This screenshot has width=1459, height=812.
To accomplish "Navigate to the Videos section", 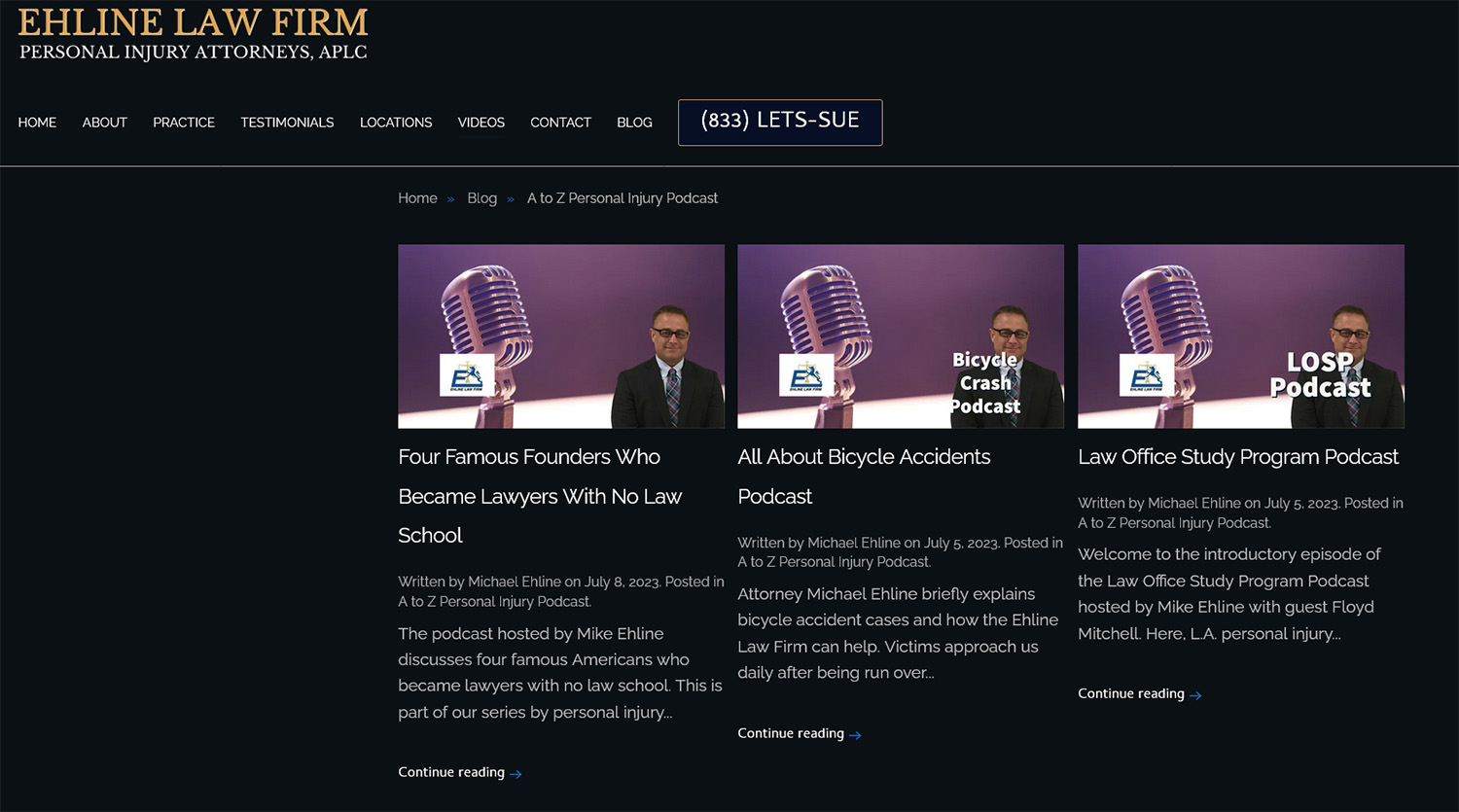I will click(480, 123).
